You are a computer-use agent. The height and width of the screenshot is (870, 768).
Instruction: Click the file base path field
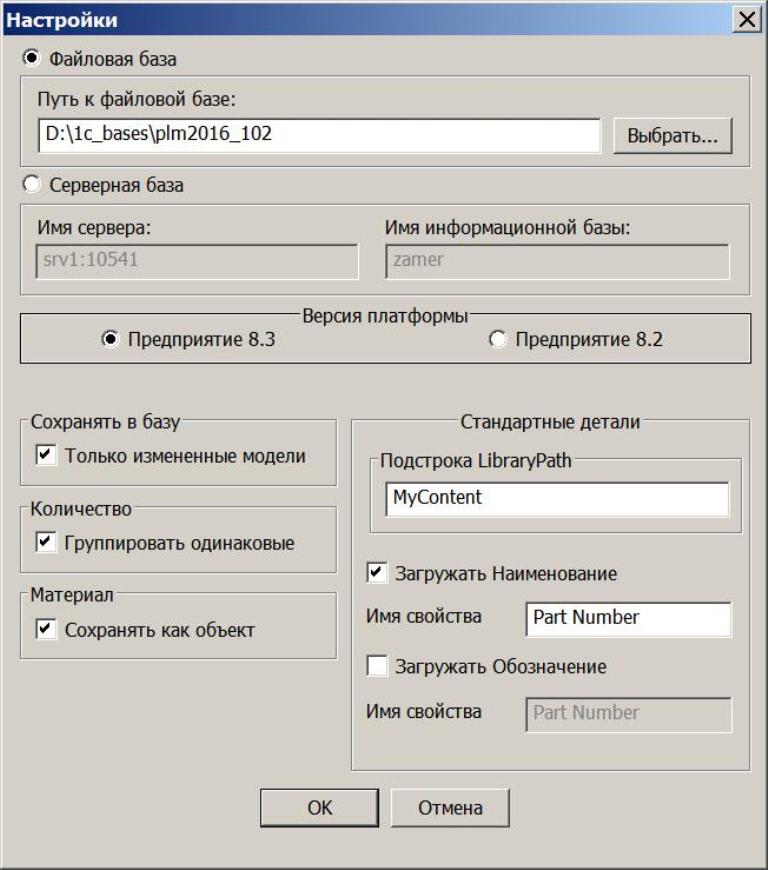pos(320,135)
